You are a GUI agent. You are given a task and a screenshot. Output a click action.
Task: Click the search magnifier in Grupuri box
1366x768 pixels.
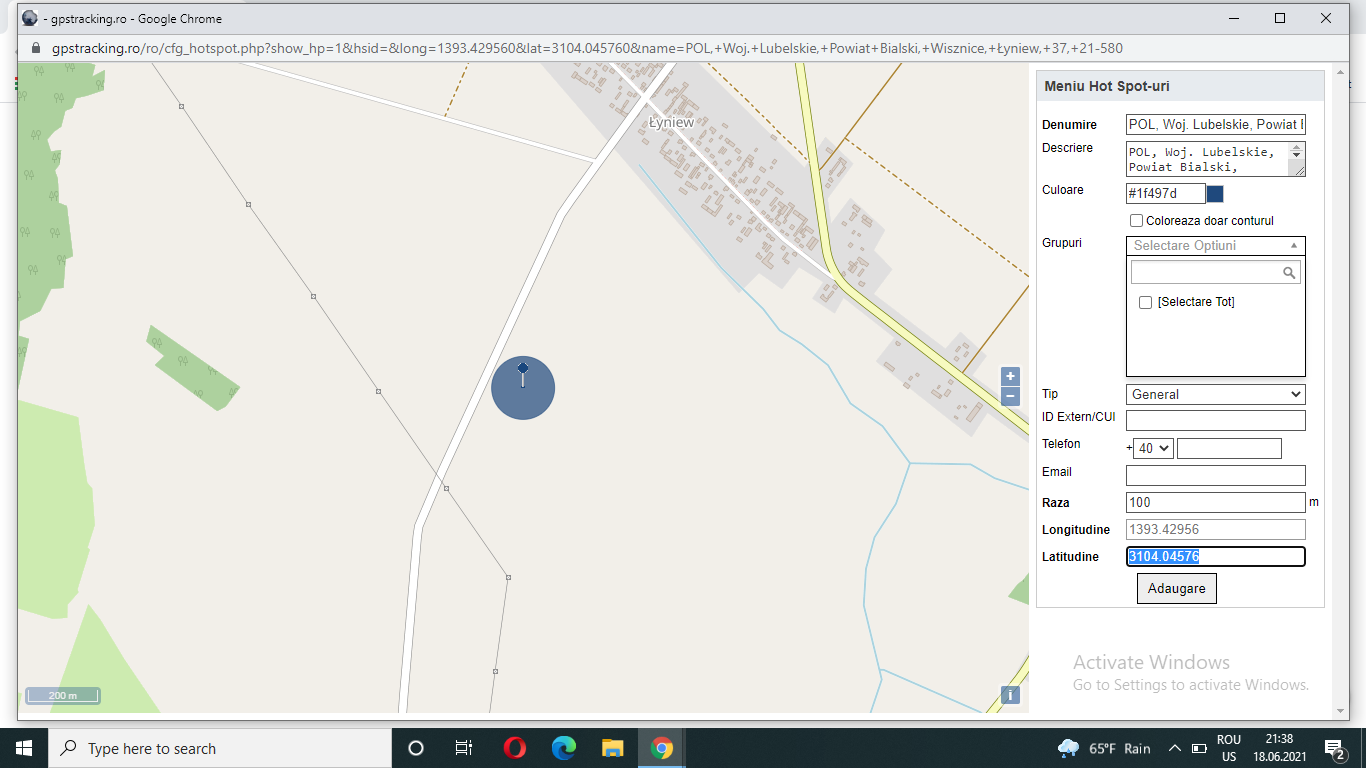pos(1289,273)
